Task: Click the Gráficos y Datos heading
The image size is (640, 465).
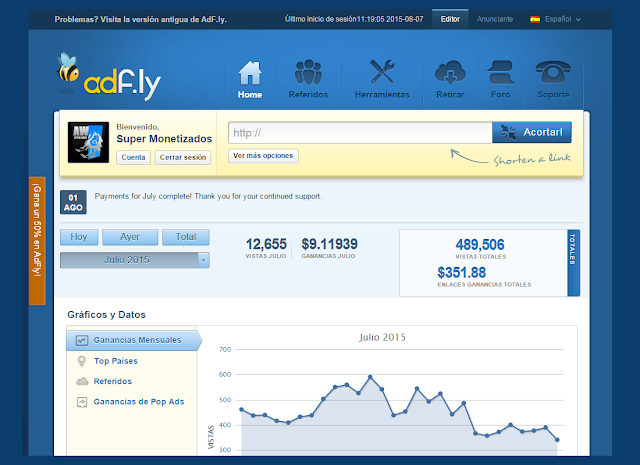Action: point(107,315)
